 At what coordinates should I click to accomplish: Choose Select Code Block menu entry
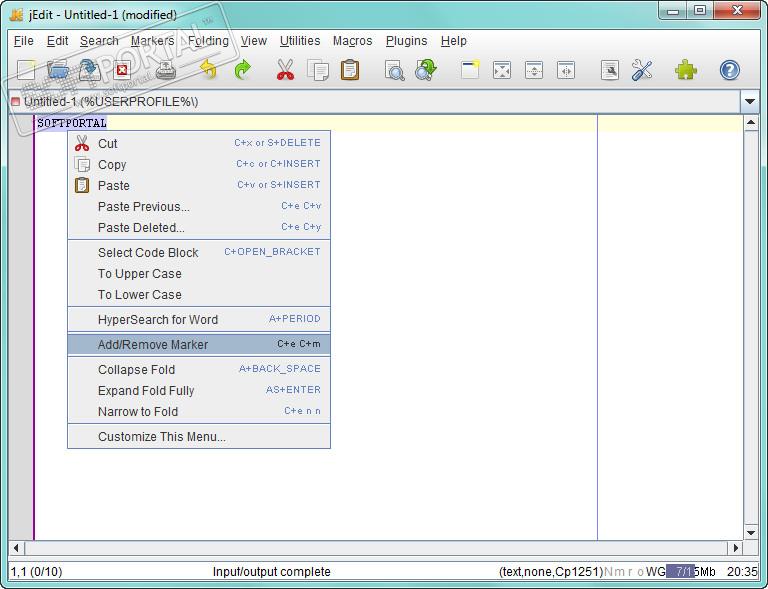(x=199, y=253)
